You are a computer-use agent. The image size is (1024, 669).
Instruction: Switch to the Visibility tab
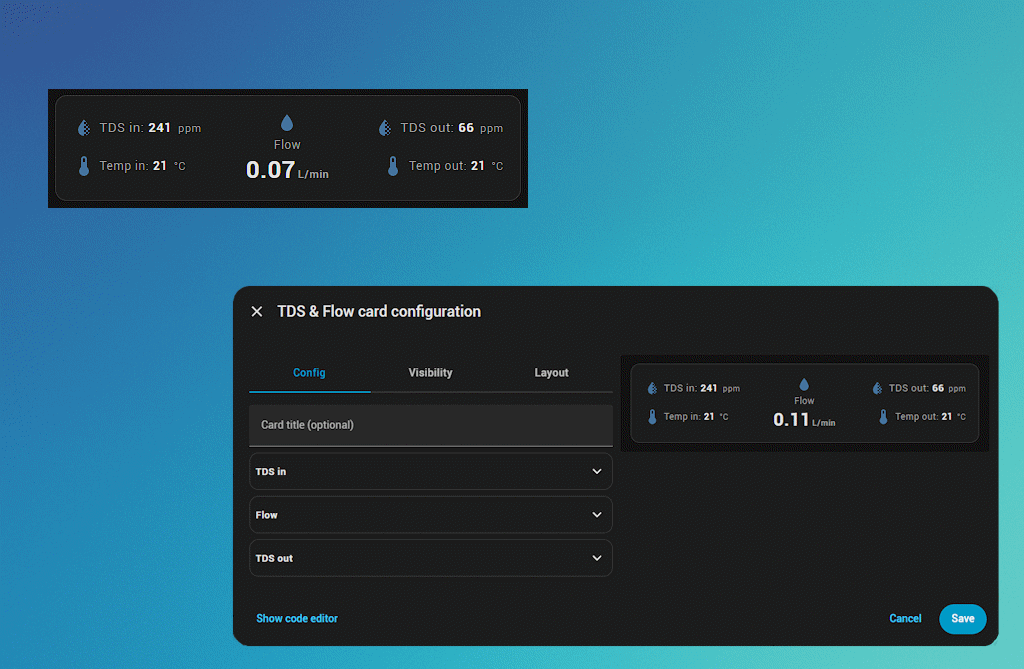(x=430, y=372)
